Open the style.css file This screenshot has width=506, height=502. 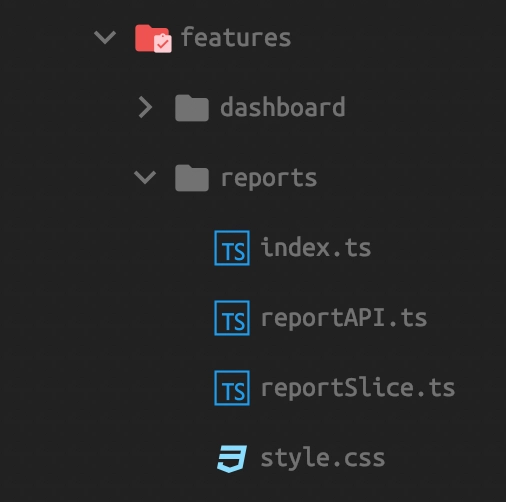tap(323, 459)
